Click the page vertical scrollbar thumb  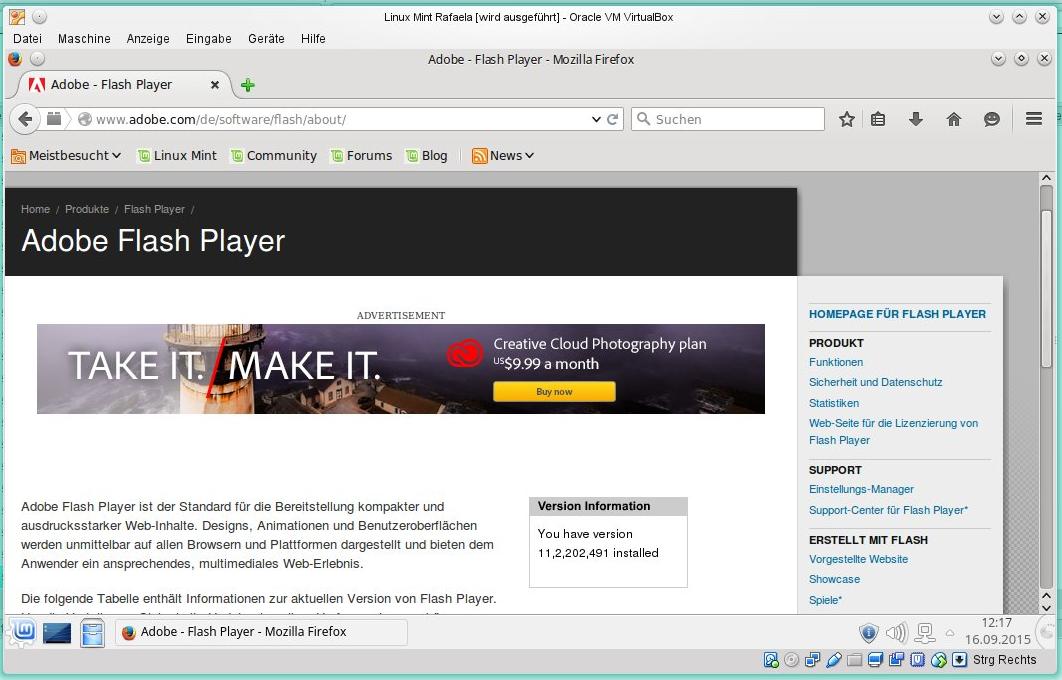click(1046, 288)
